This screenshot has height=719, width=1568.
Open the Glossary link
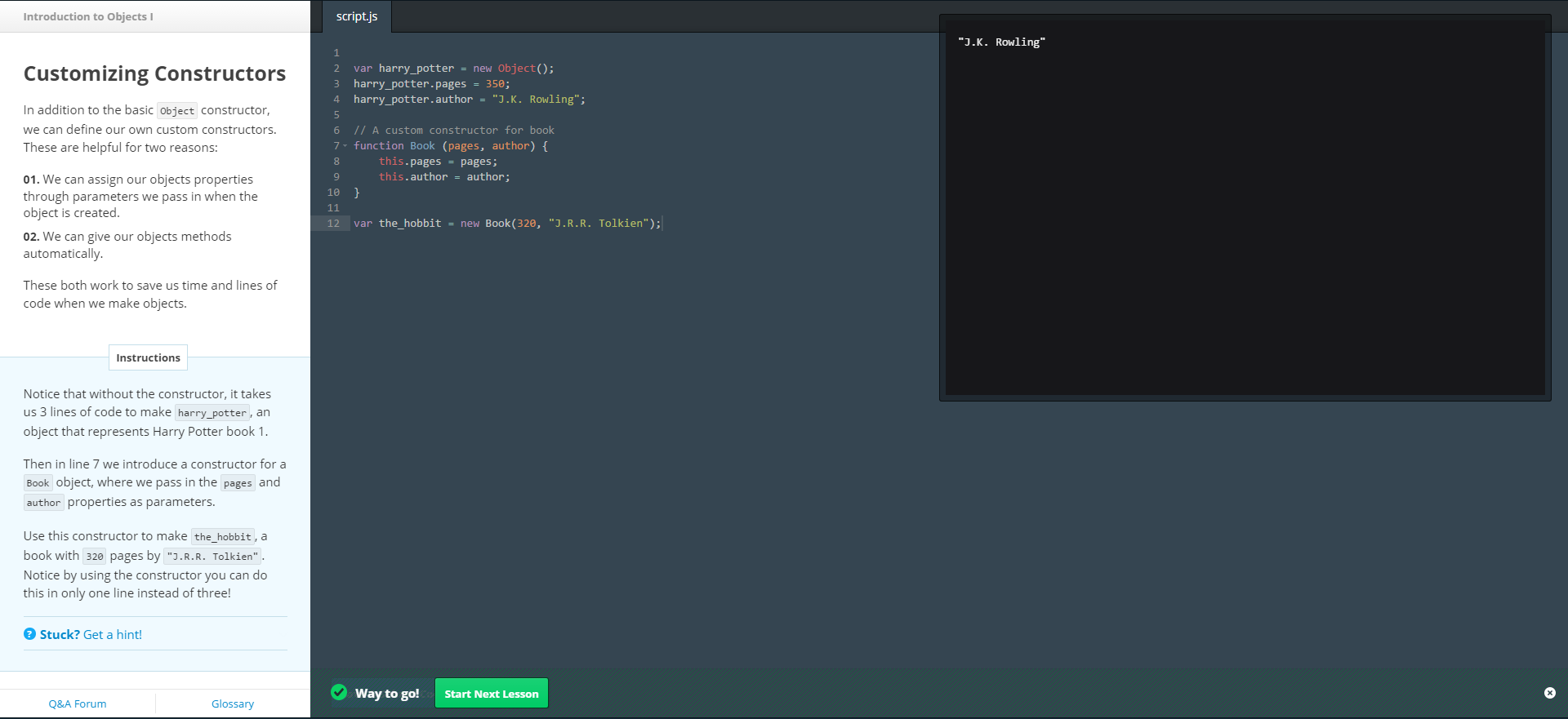coord(233,703)
